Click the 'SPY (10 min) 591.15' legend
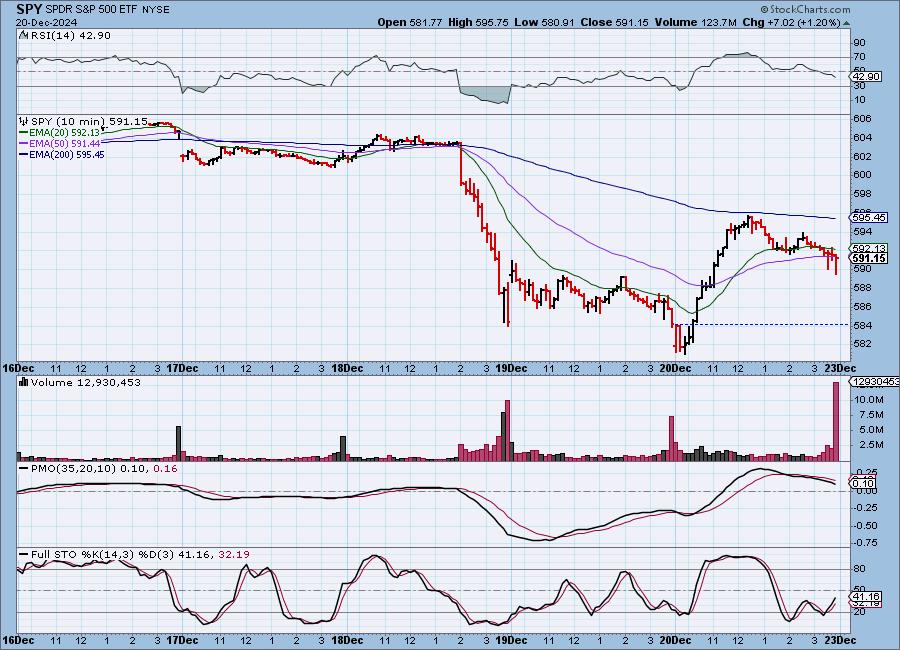Image resolution: width=900 pixels, height=650 pixels. (x=89, y=122)
